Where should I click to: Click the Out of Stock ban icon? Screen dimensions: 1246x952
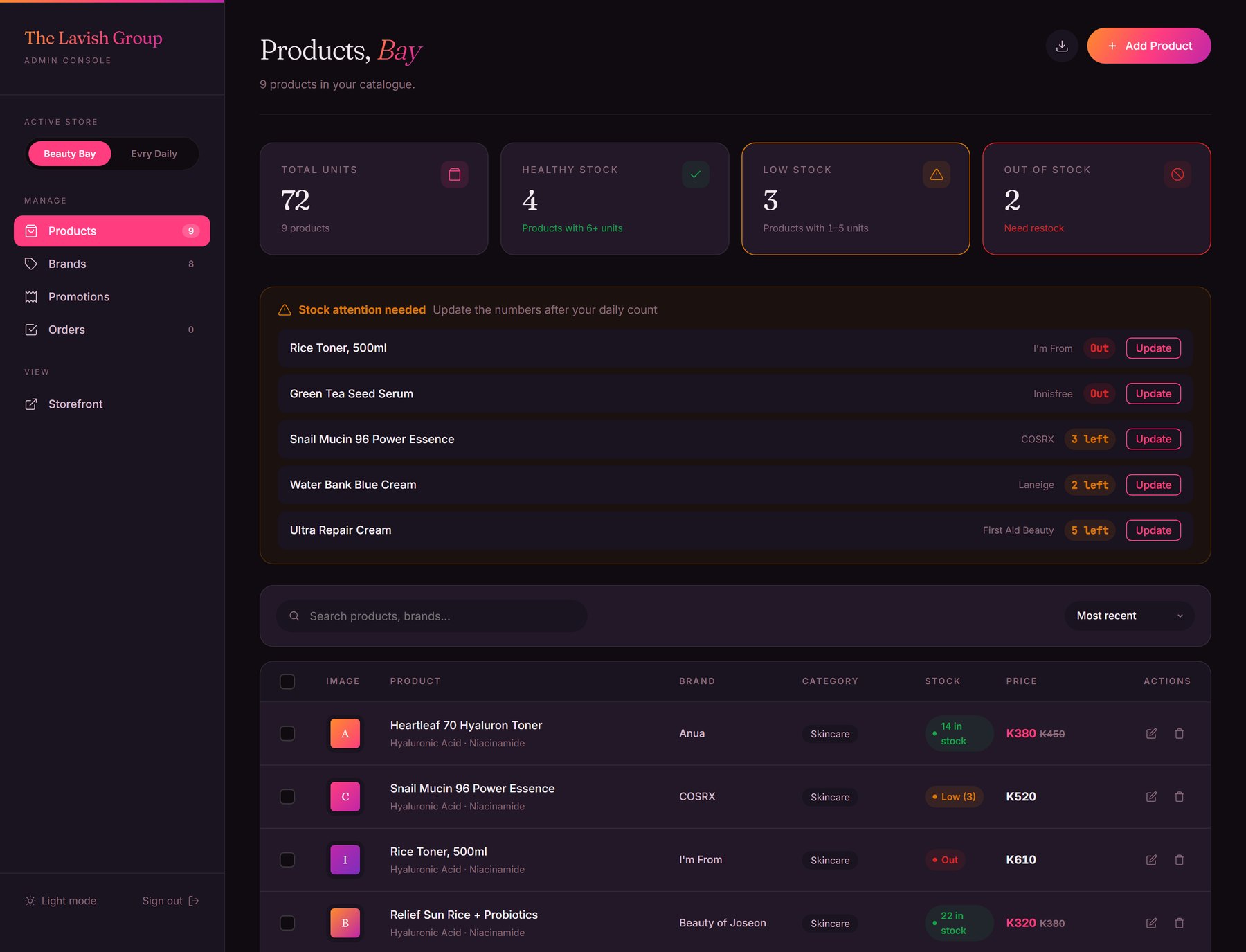click(1177, 174)
